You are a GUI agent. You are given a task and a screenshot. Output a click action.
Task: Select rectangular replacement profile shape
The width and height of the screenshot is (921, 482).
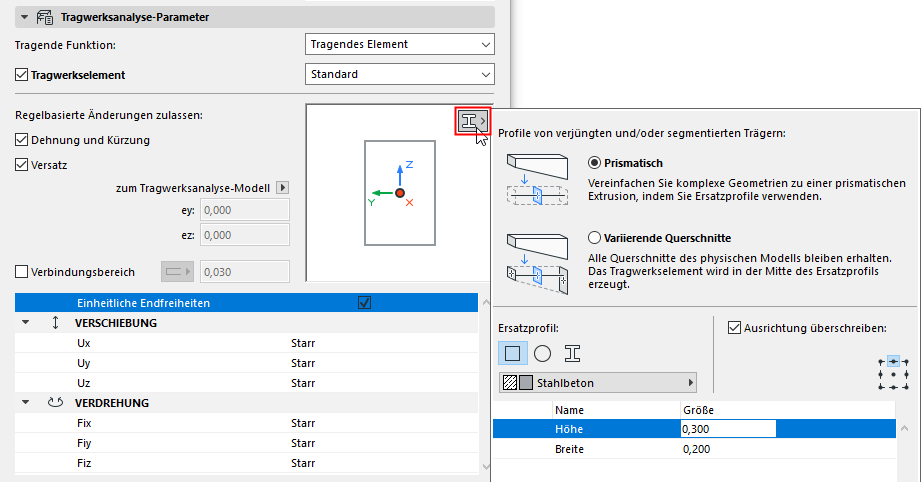tap(511, 353)
